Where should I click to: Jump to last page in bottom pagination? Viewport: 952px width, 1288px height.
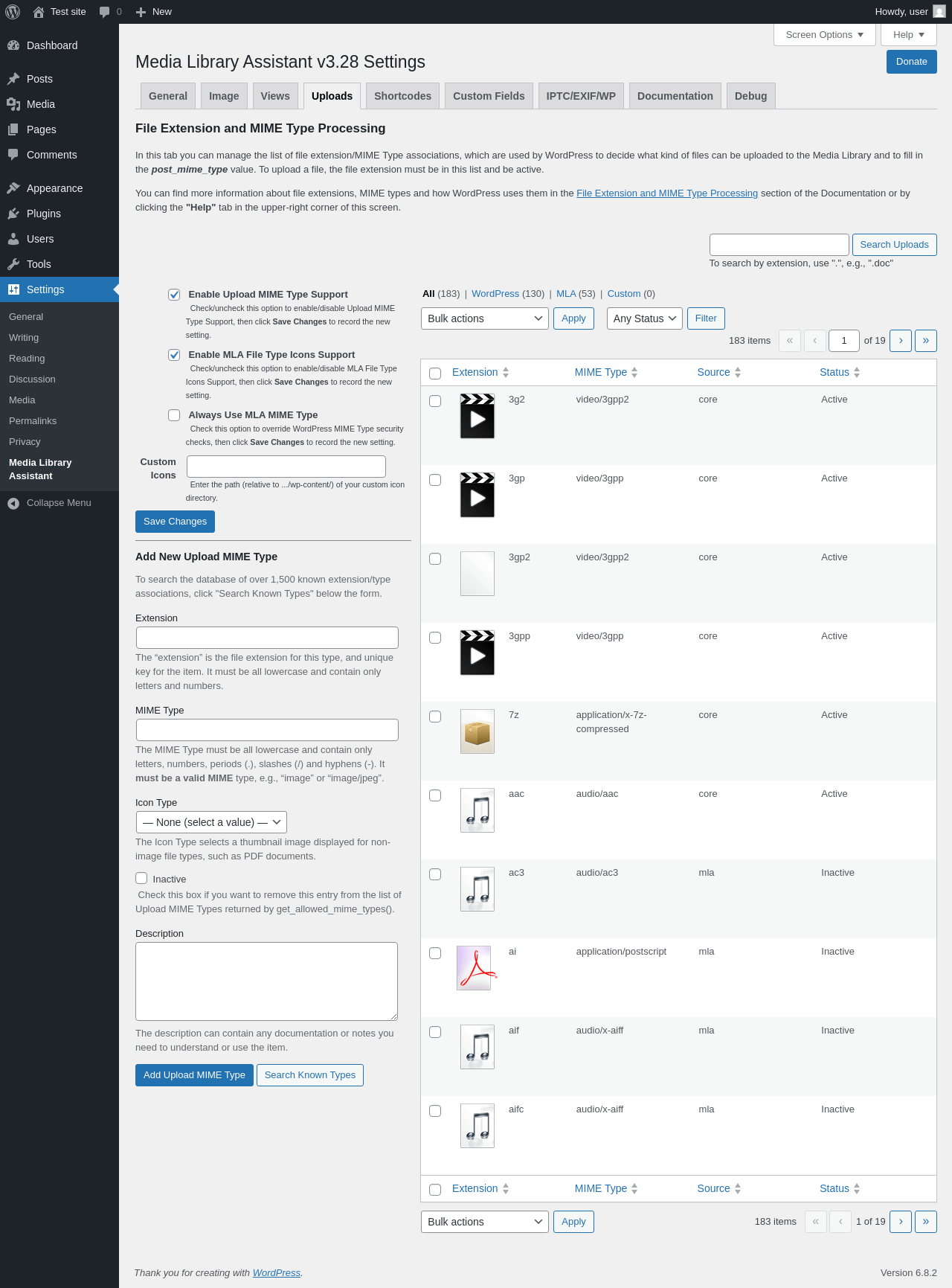926,1222
